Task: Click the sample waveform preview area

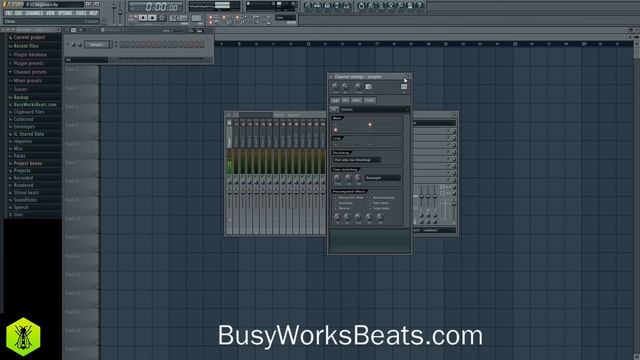Action: coord(370,240)
